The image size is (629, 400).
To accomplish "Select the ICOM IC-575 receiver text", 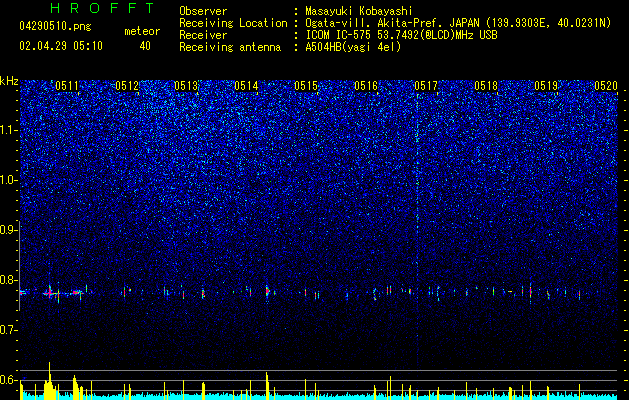I will [401, 35].
